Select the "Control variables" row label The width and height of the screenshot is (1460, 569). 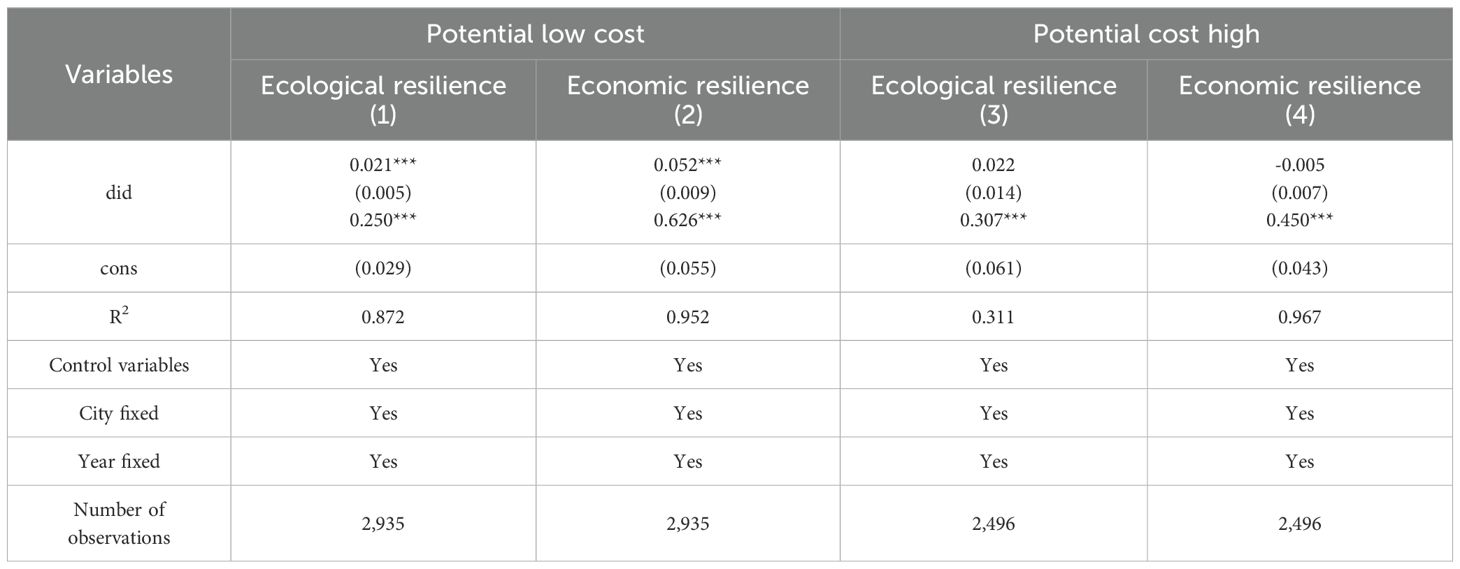pos(119,365)
